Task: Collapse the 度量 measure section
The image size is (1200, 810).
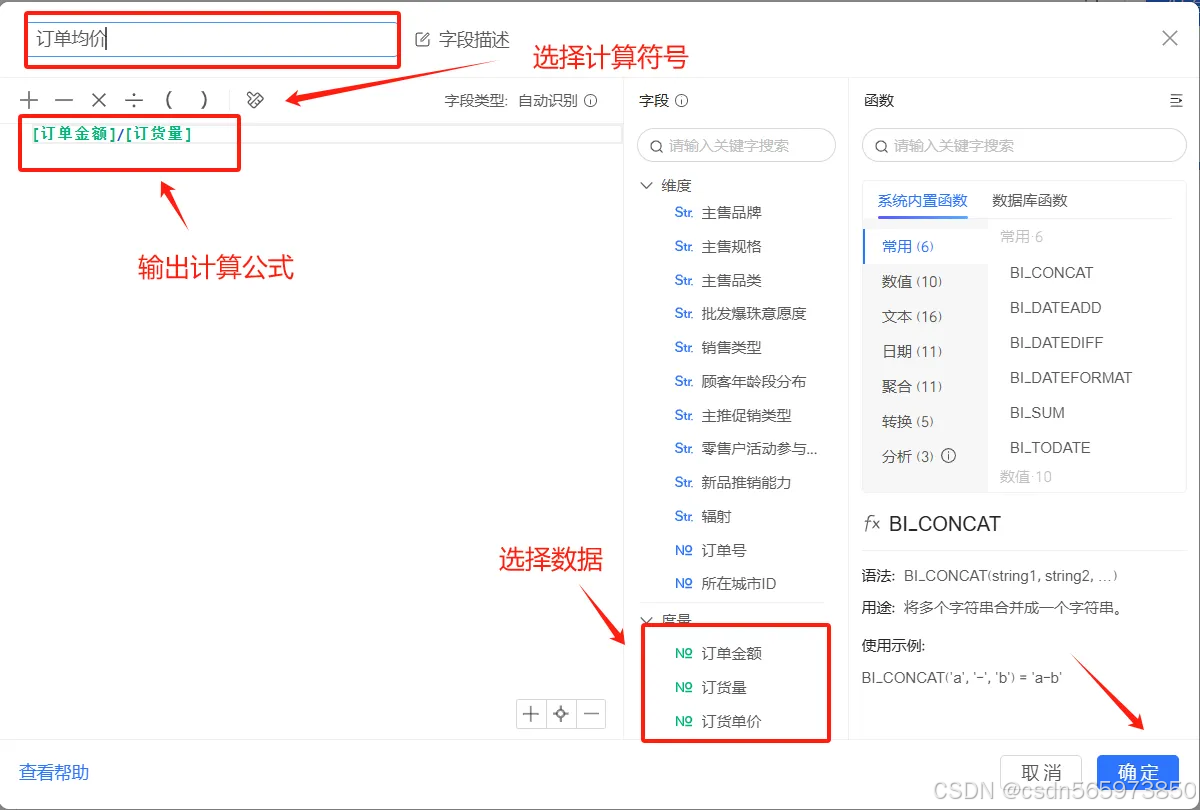Action: click(x=648, y=620)
